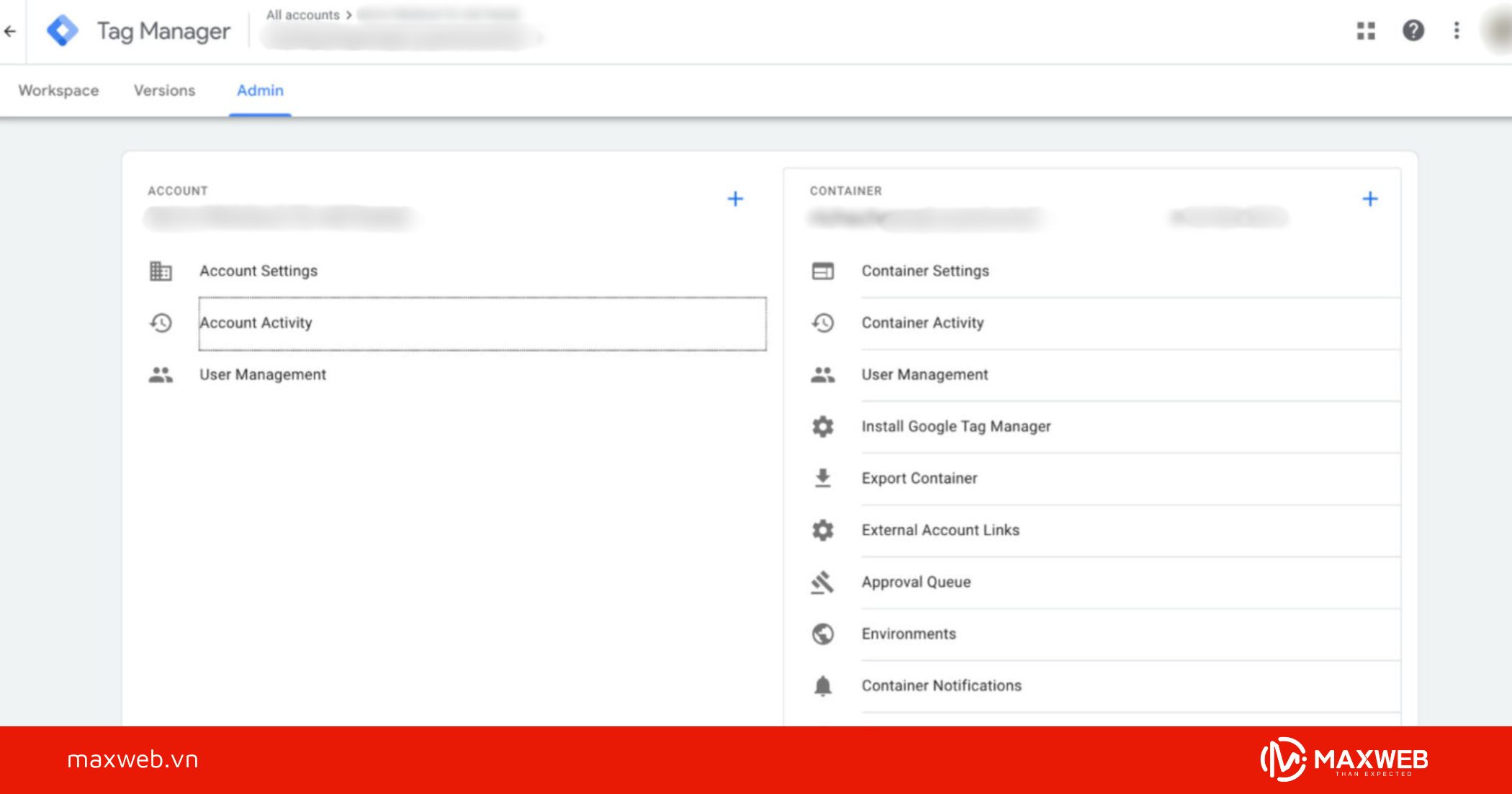This screenshot has width=1512, height=794.
Task: Click the Account Activity history icon
Action: [x=160, y=324]
